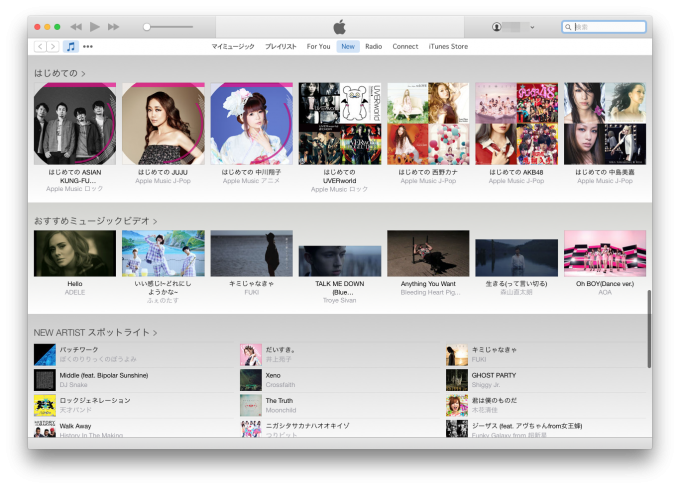Go back with the left arrow
The width and height of the screenshot is (680, 489).
[x=40, y=46]
